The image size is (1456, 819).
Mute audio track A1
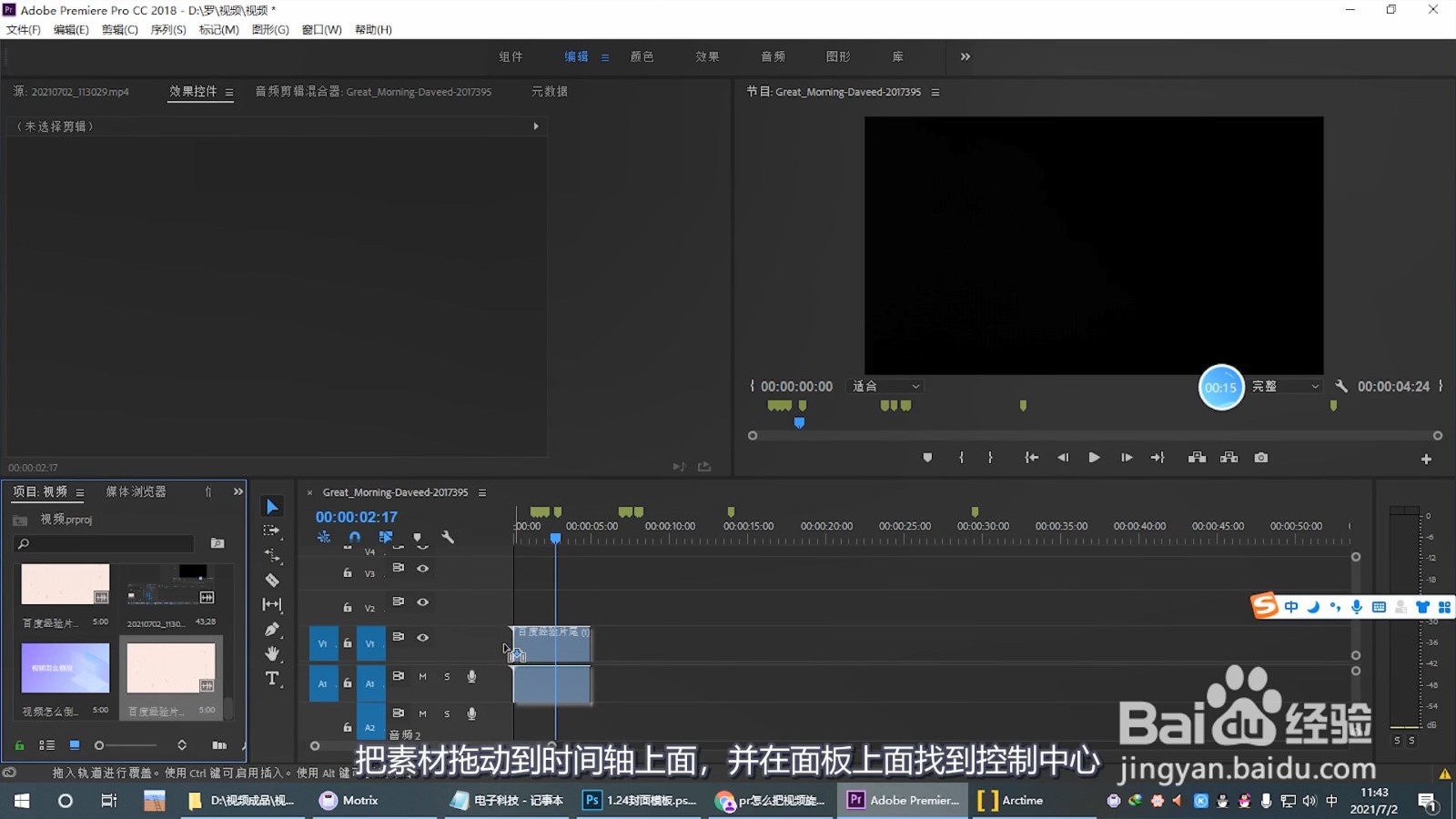click(422, 677)
